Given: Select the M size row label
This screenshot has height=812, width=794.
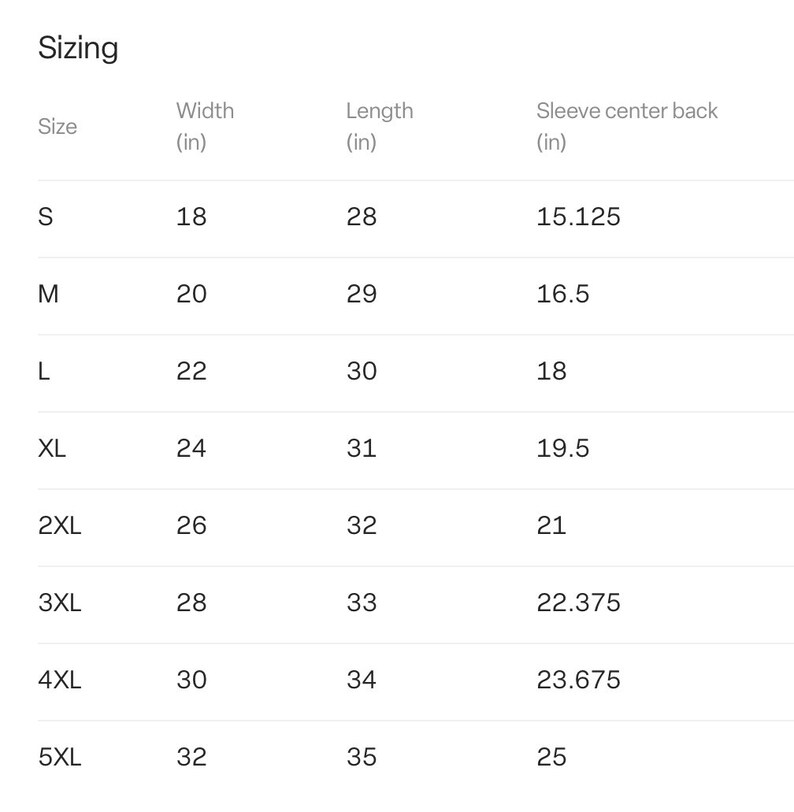Looking at the screenshot, I should (48, 294).
